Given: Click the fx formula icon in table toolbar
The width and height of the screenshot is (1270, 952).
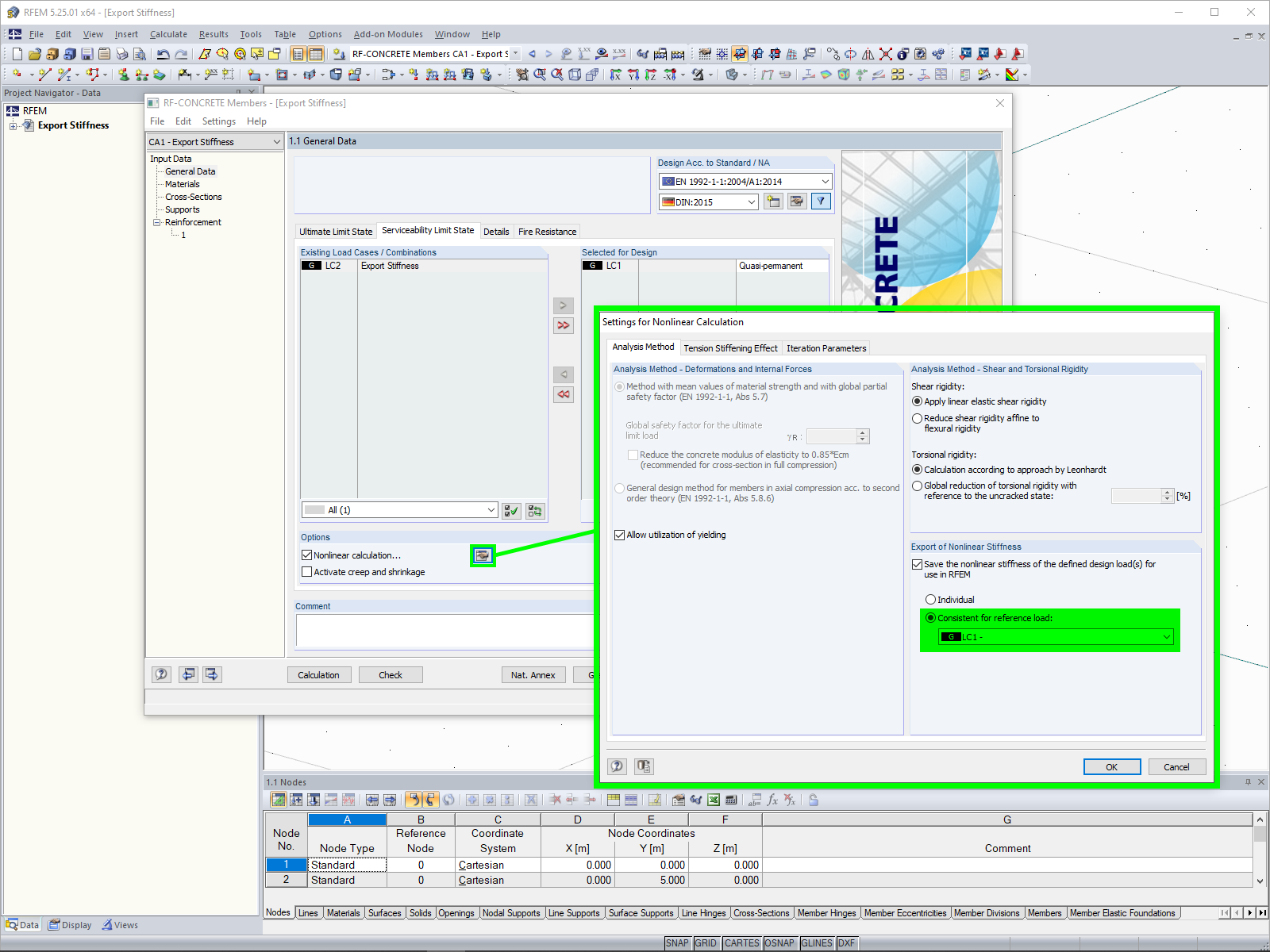Looking at the screenshot, I should 772,800.
